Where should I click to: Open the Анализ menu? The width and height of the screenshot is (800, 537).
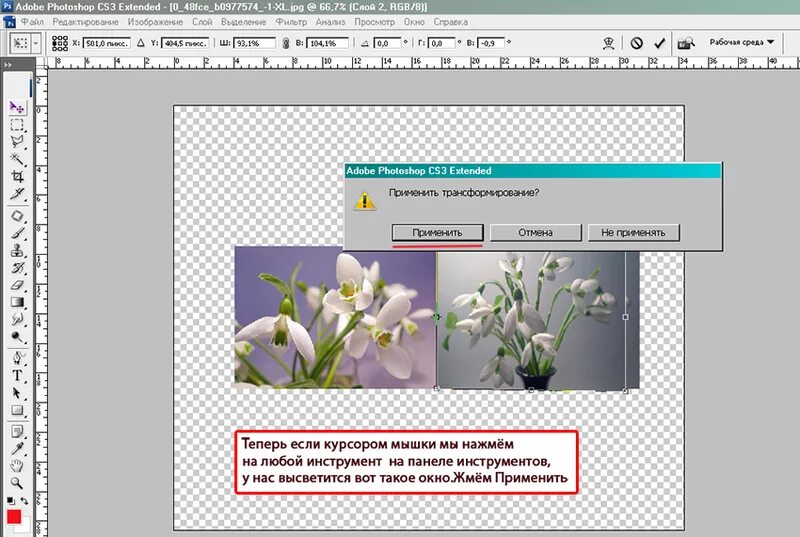tap(330, 22)
